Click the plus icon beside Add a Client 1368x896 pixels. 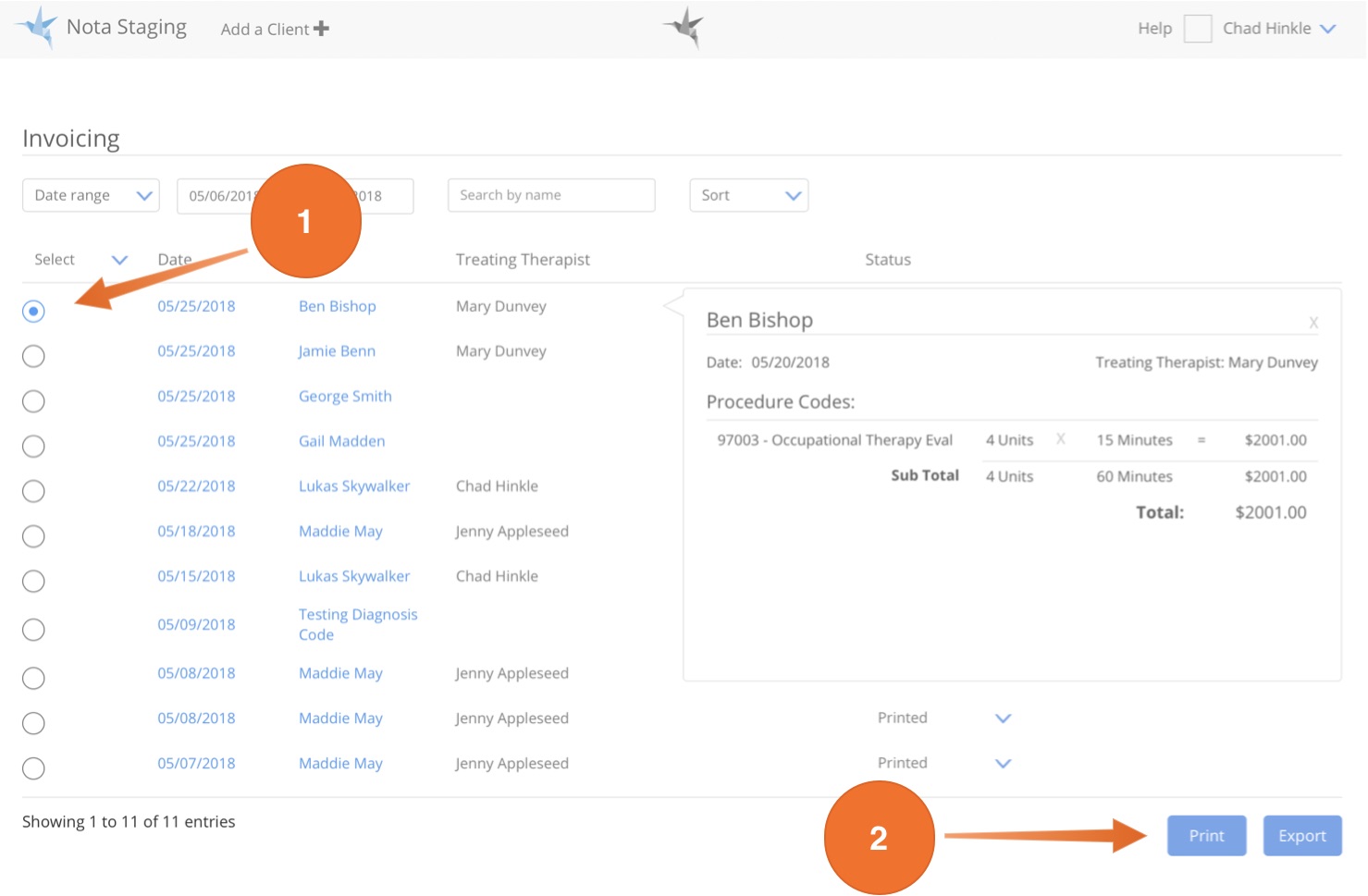(x=321, y=29)
